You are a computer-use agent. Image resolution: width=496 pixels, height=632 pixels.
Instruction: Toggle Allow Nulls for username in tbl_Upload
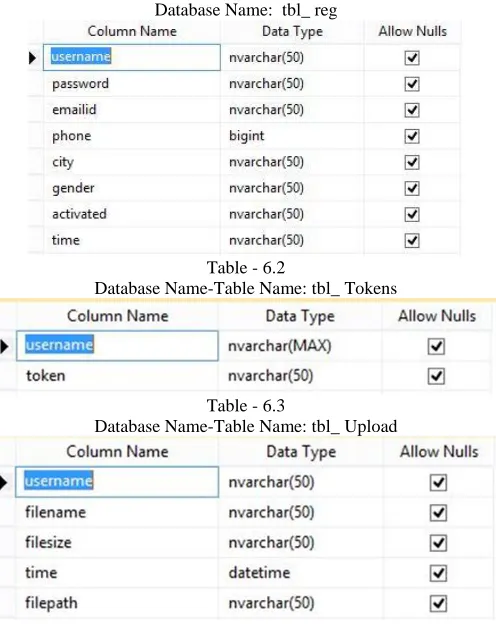click(x=438, y=482)
